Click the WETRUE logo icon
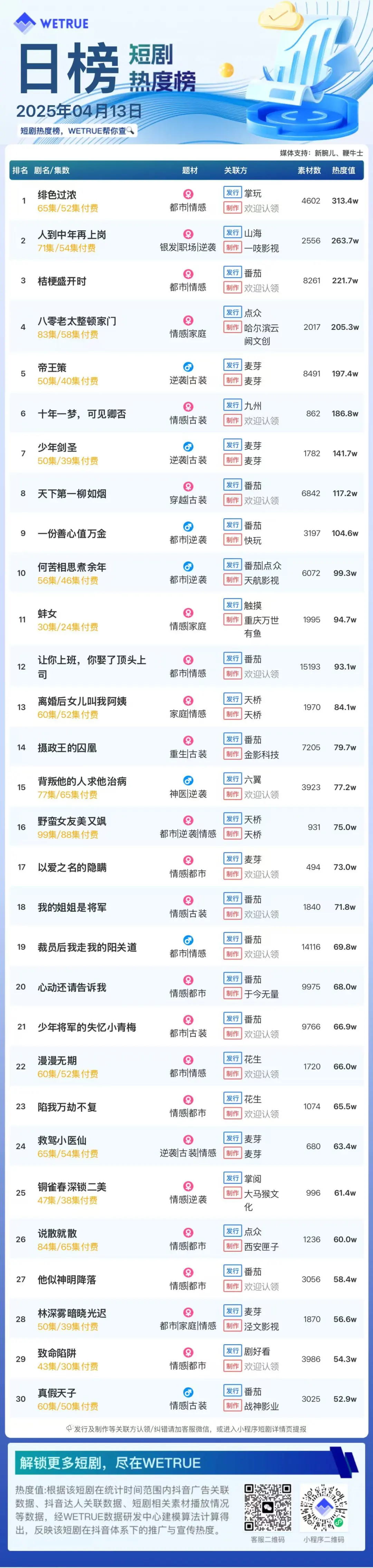 coord(24,23)
